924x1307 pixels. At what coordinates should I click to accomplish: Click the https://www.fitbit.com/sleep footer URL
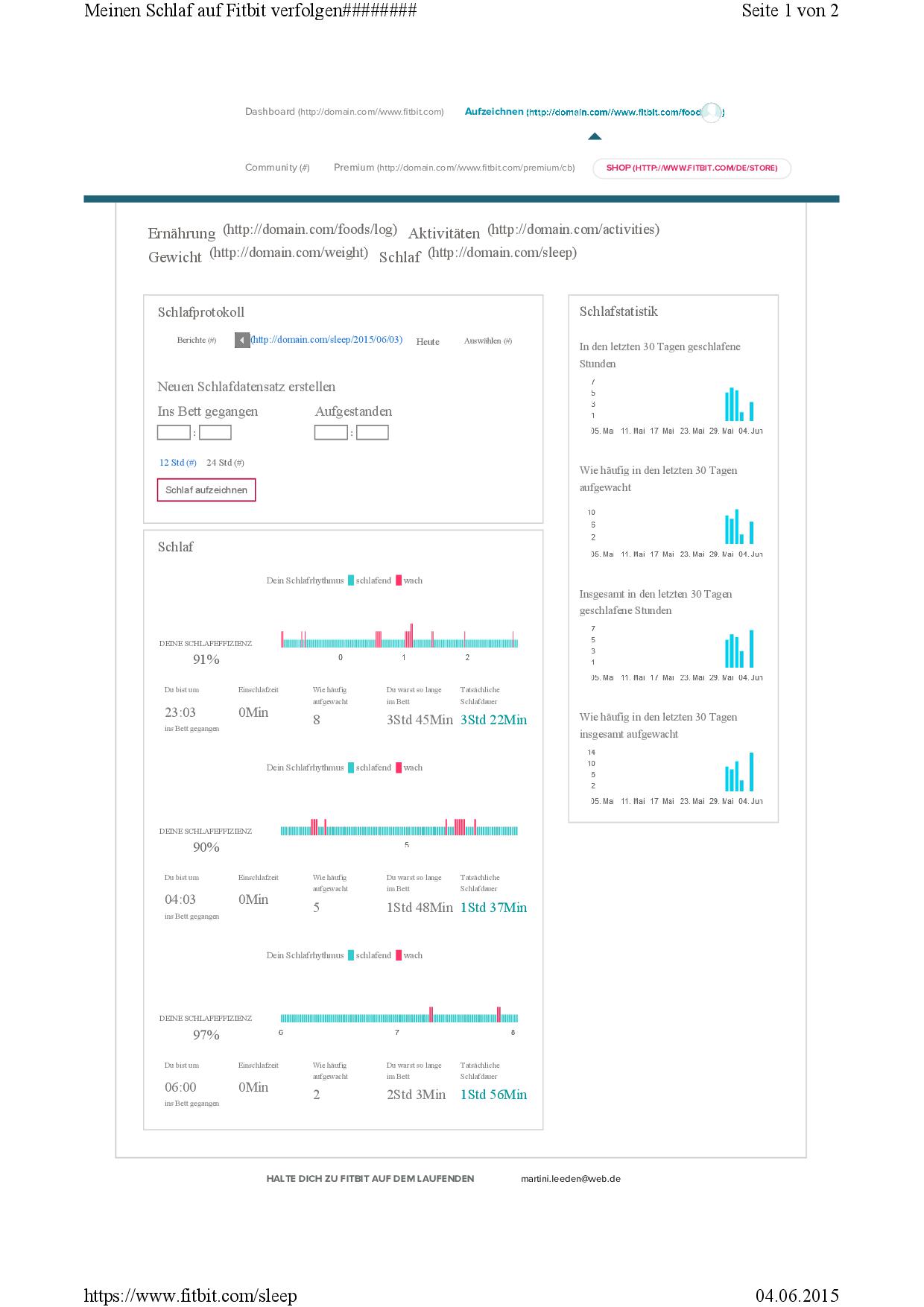pyautogui.click(x=191, y=1296)
